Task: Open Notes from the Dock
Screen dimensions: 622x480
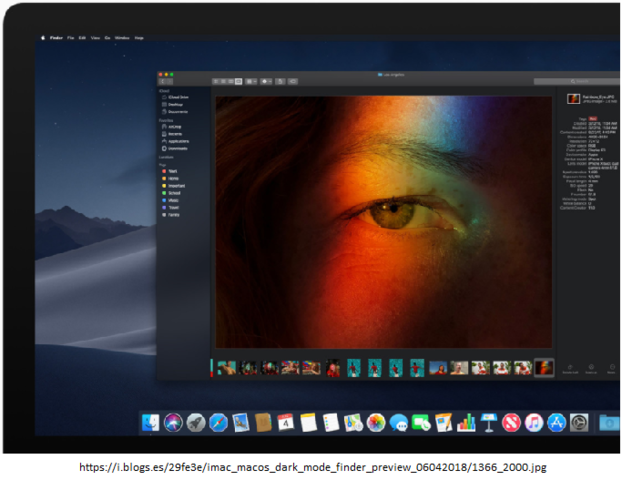Action: click(309, 422)
